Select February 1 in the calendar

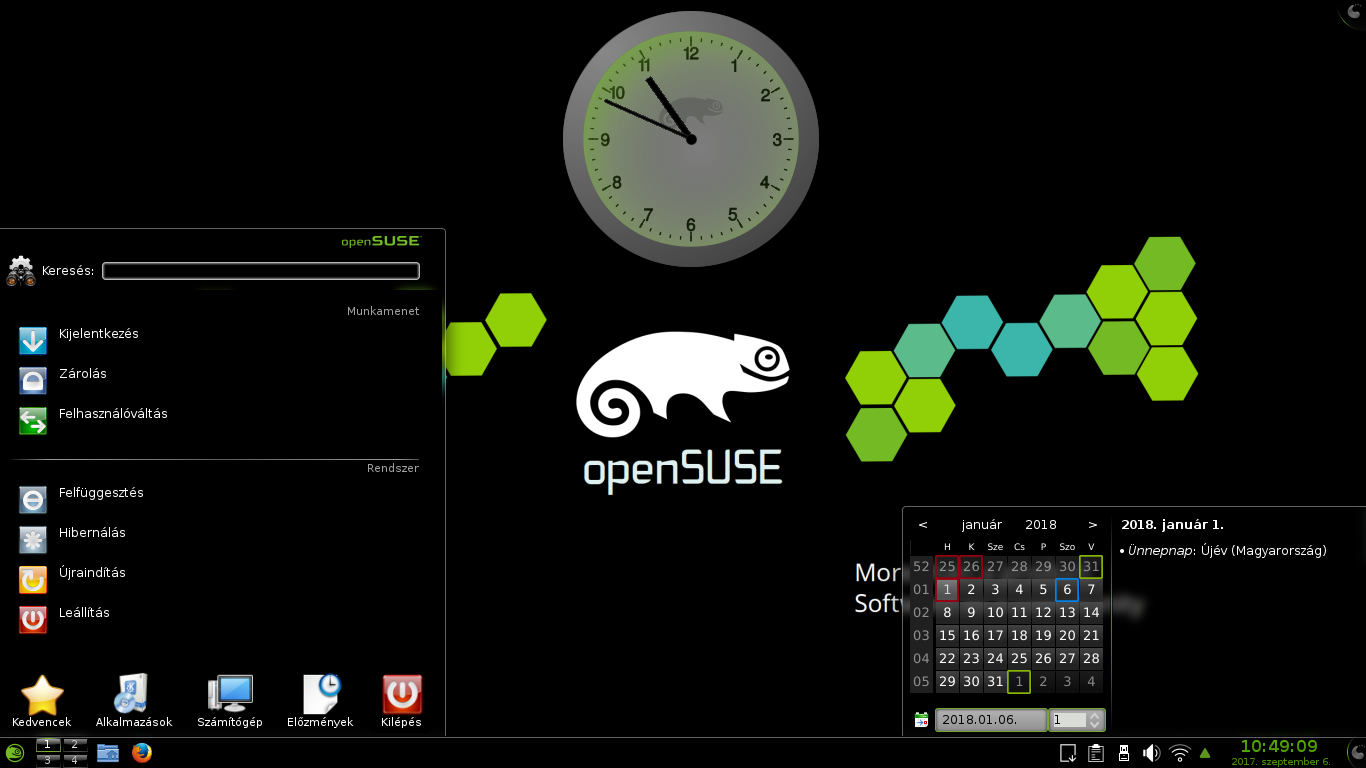1019,682
